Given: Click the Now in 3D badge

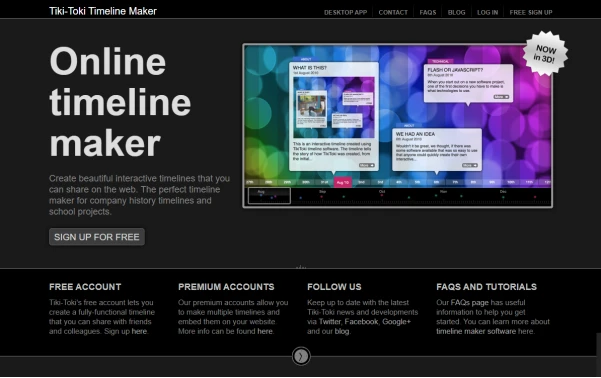Looking at the screenshot, I should point(545,53).
